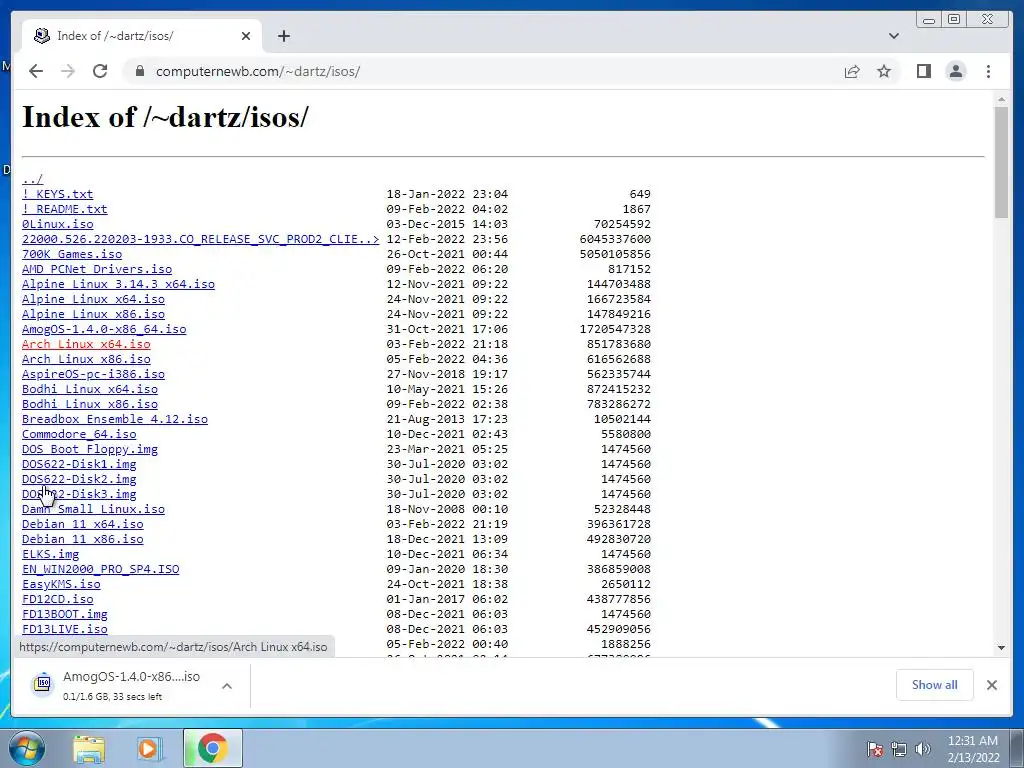1024x768 pixels.
Task: Dismiss the downloads bar with X
Action: pos(991,684)
